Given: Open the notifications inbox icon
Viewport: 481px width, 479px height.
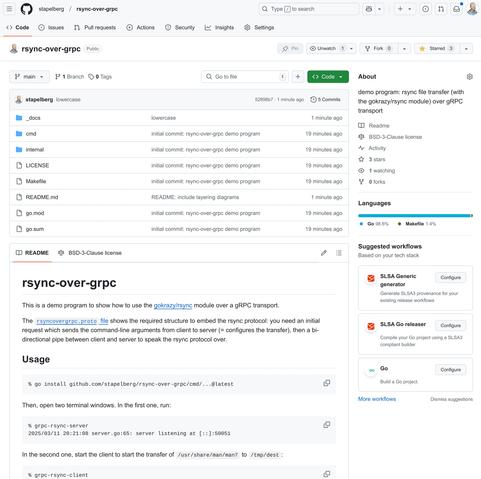Looking at the screenshot, I should coord(457,9).
